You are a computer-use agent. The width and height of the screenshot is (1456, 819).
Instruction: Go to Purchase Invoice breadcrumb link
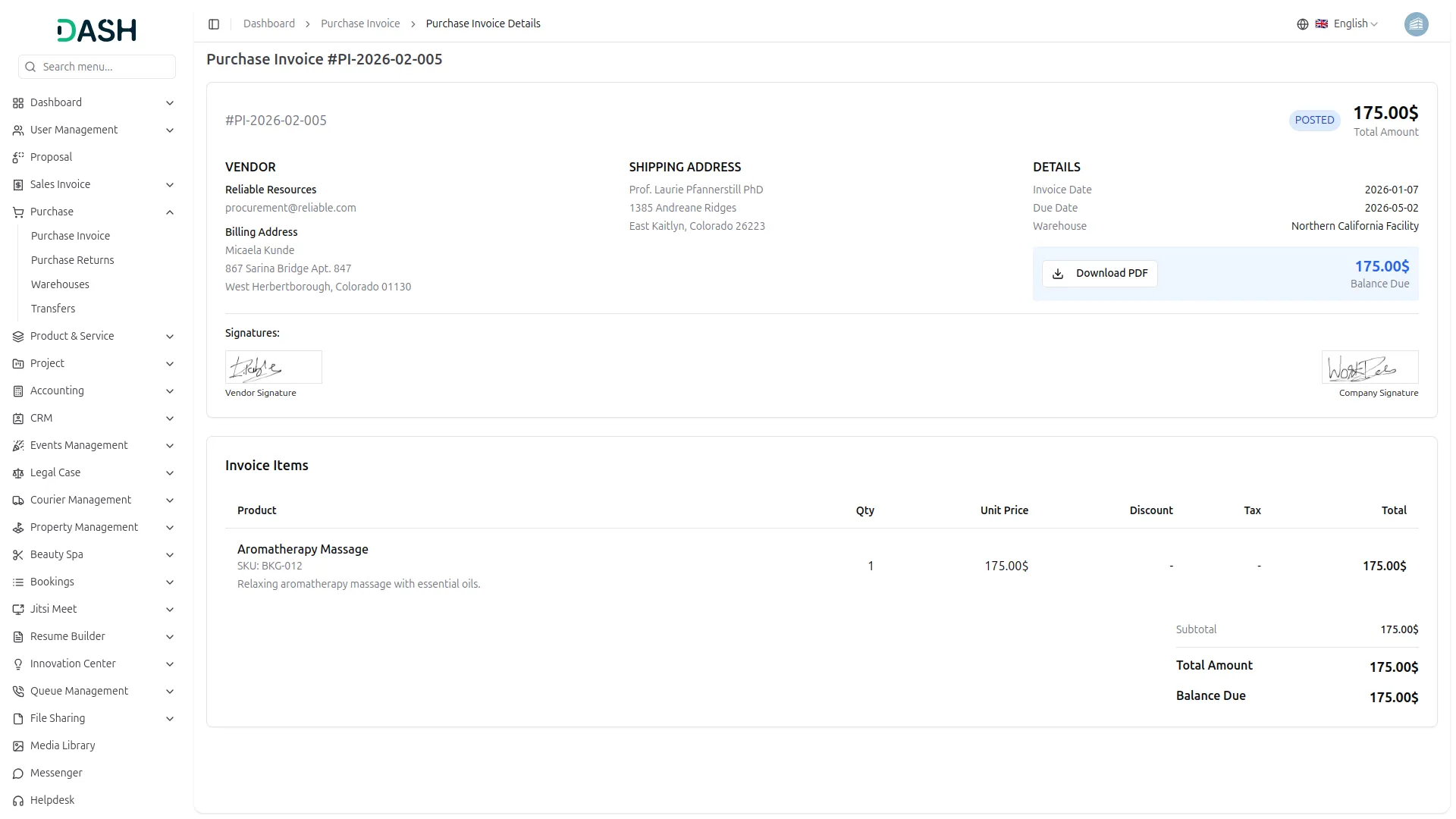359,24
